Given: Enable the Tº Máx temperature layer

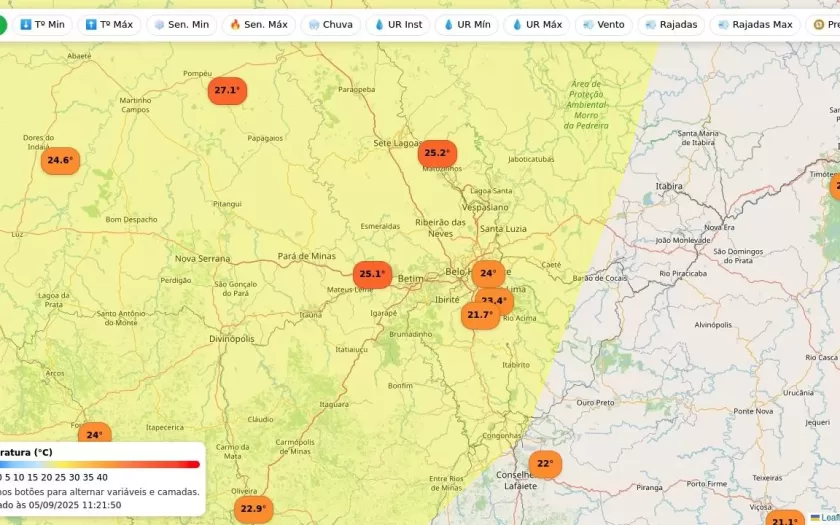Looking at the screenshot, I should coord(108,24).
